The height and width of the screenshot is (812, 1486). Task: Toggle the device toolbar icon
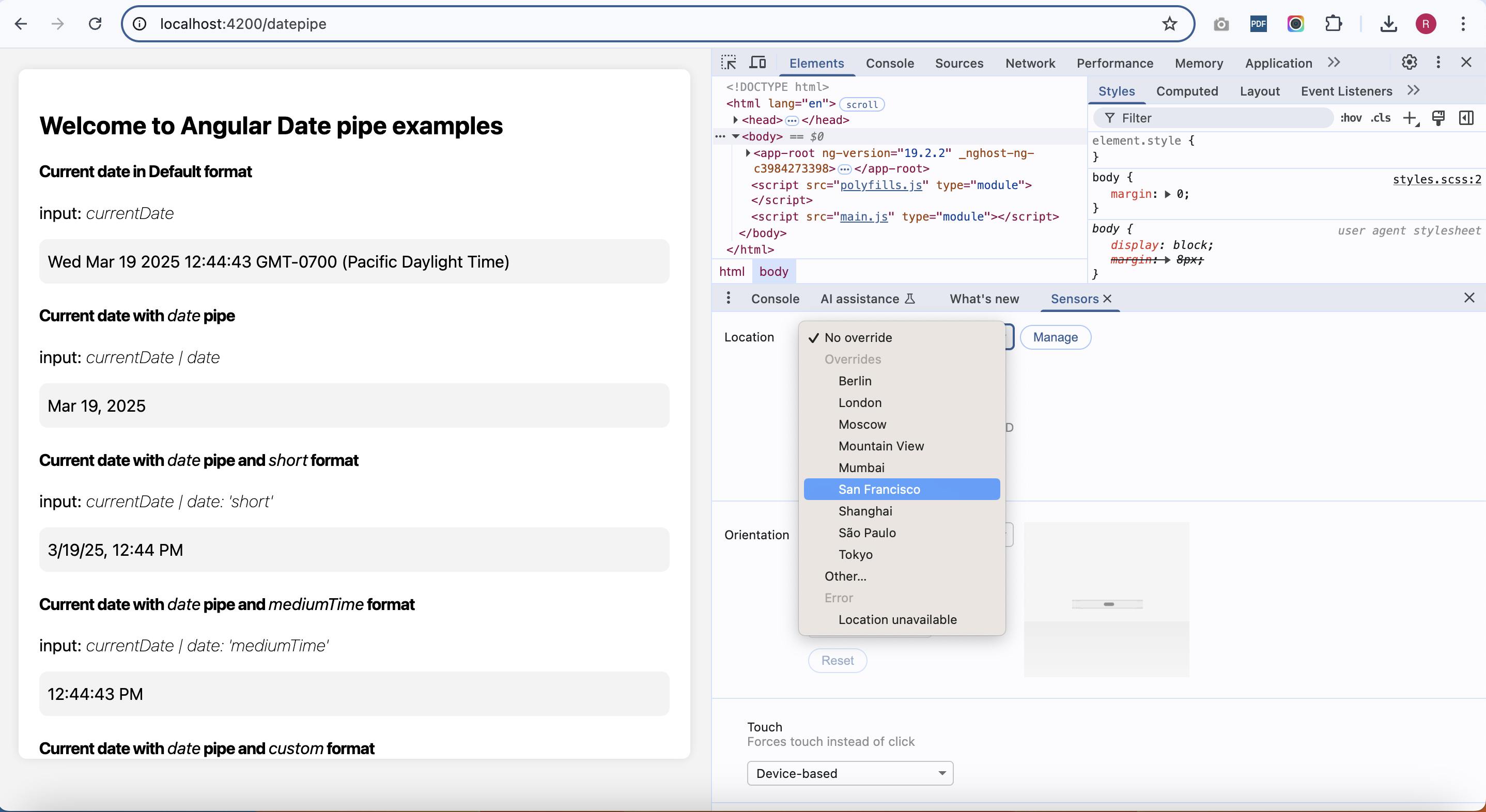click(x=757, y=63)
